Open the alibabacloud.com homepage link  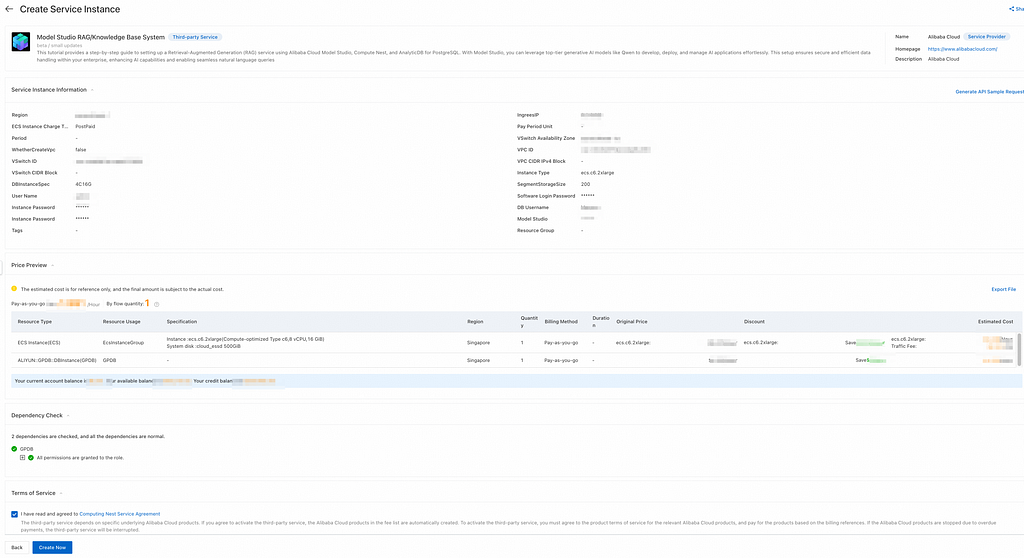[962, 49]
